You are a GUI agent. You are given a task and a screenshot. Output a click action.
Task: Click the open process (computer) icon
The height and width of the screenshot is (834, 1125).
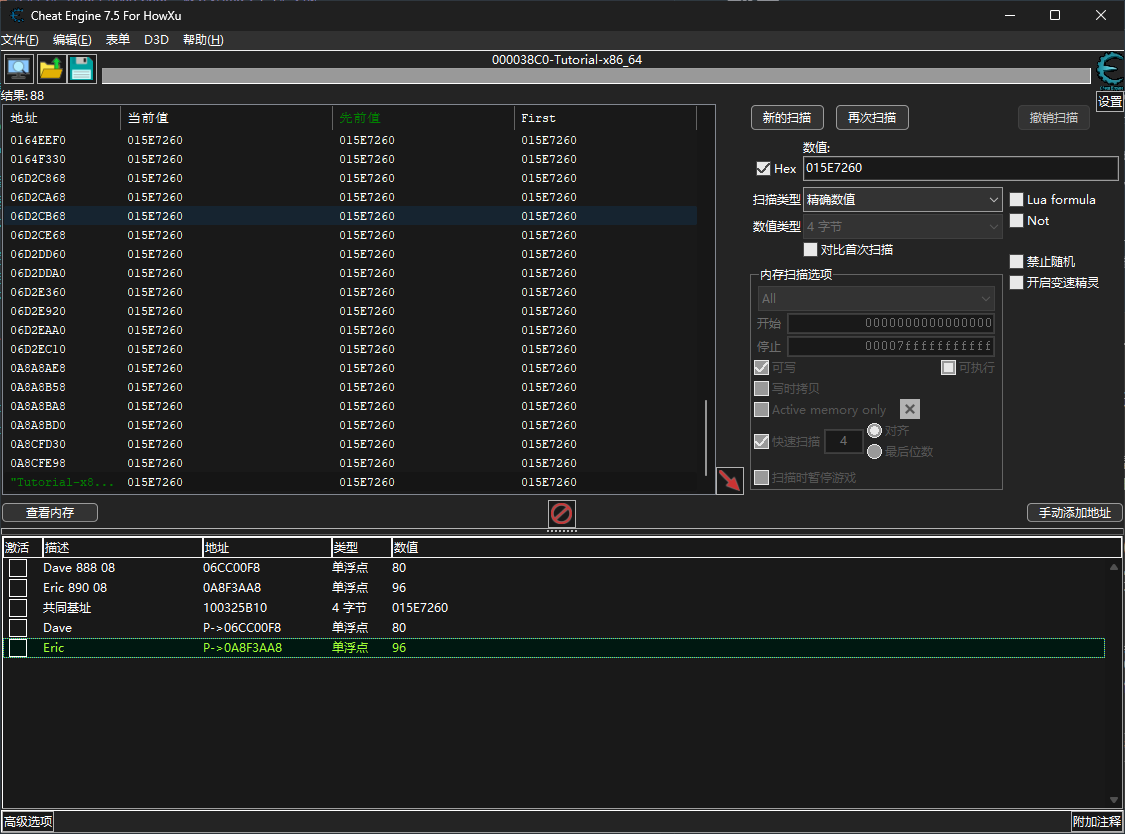[x=18, y=69]
